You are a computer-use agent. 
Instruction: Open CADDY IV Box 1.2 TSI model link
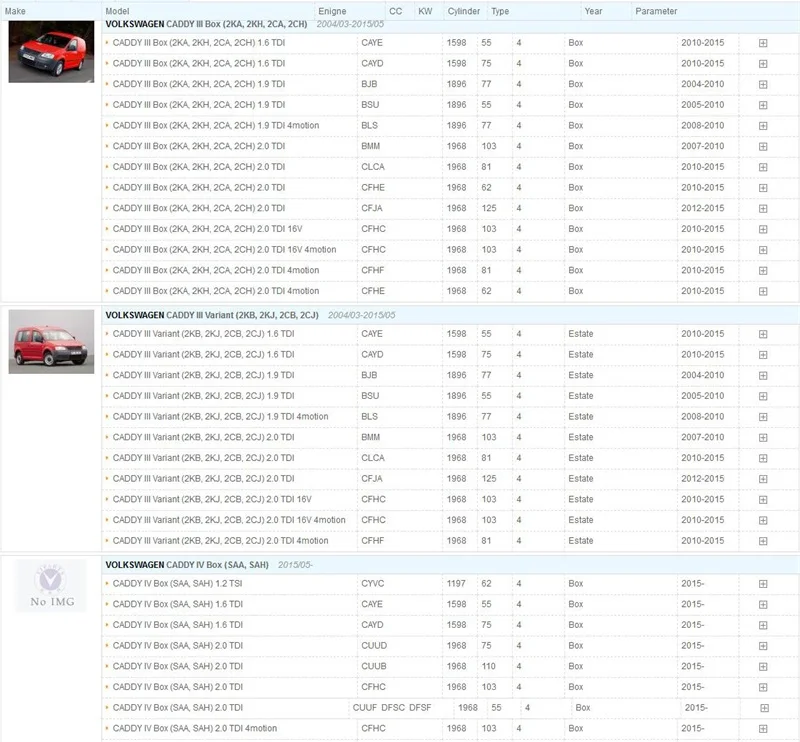click(x=177, y=583)
